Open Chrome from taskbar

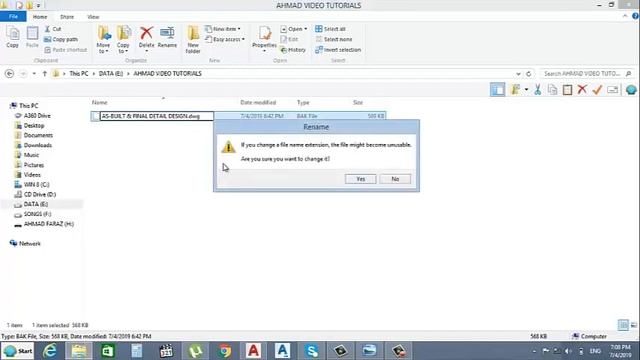[224, 351]
